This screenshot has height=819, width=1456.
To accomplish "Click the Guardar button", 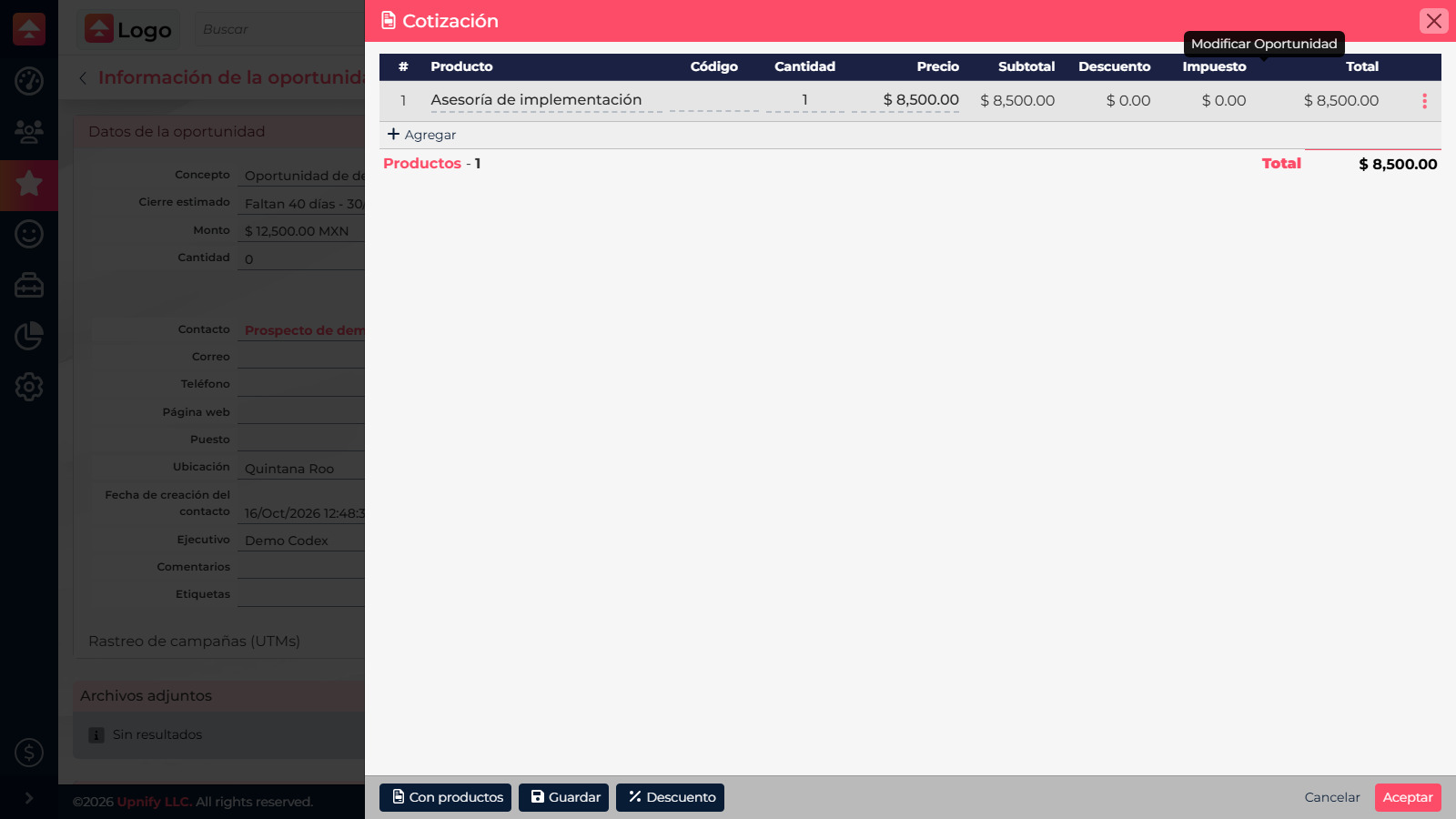I will point(563,797).
